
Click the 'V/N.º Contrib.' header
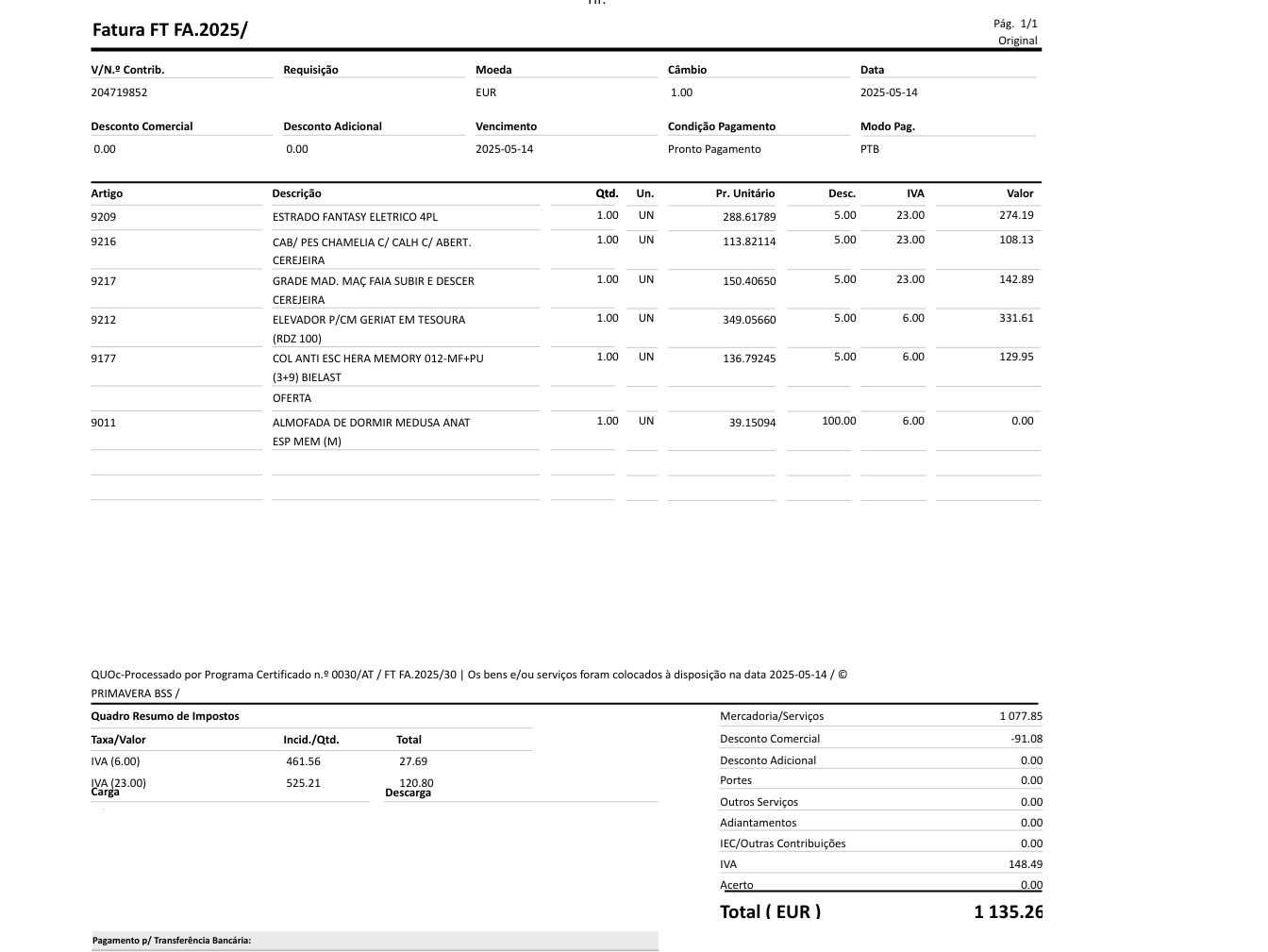pyautogui.click(x=127, y=70)
